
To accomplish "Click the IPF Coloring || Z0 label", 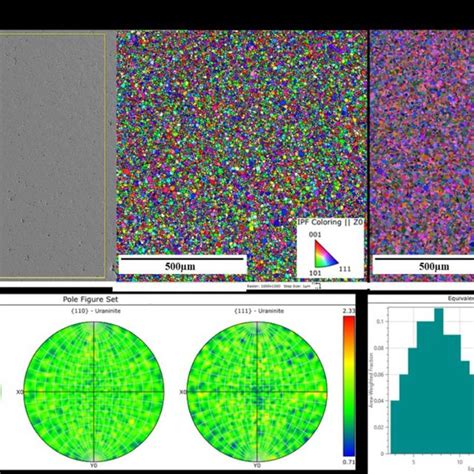I will [330, 222].
